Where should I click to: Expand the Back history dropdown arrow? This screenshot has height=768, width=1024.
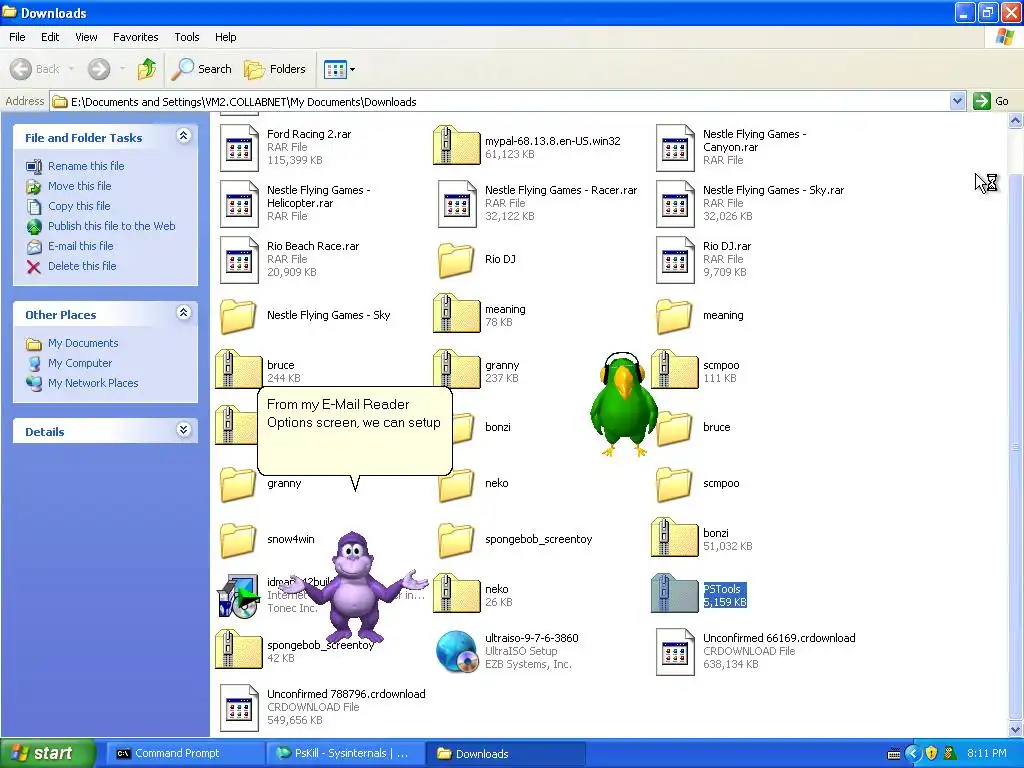(71, 69)
